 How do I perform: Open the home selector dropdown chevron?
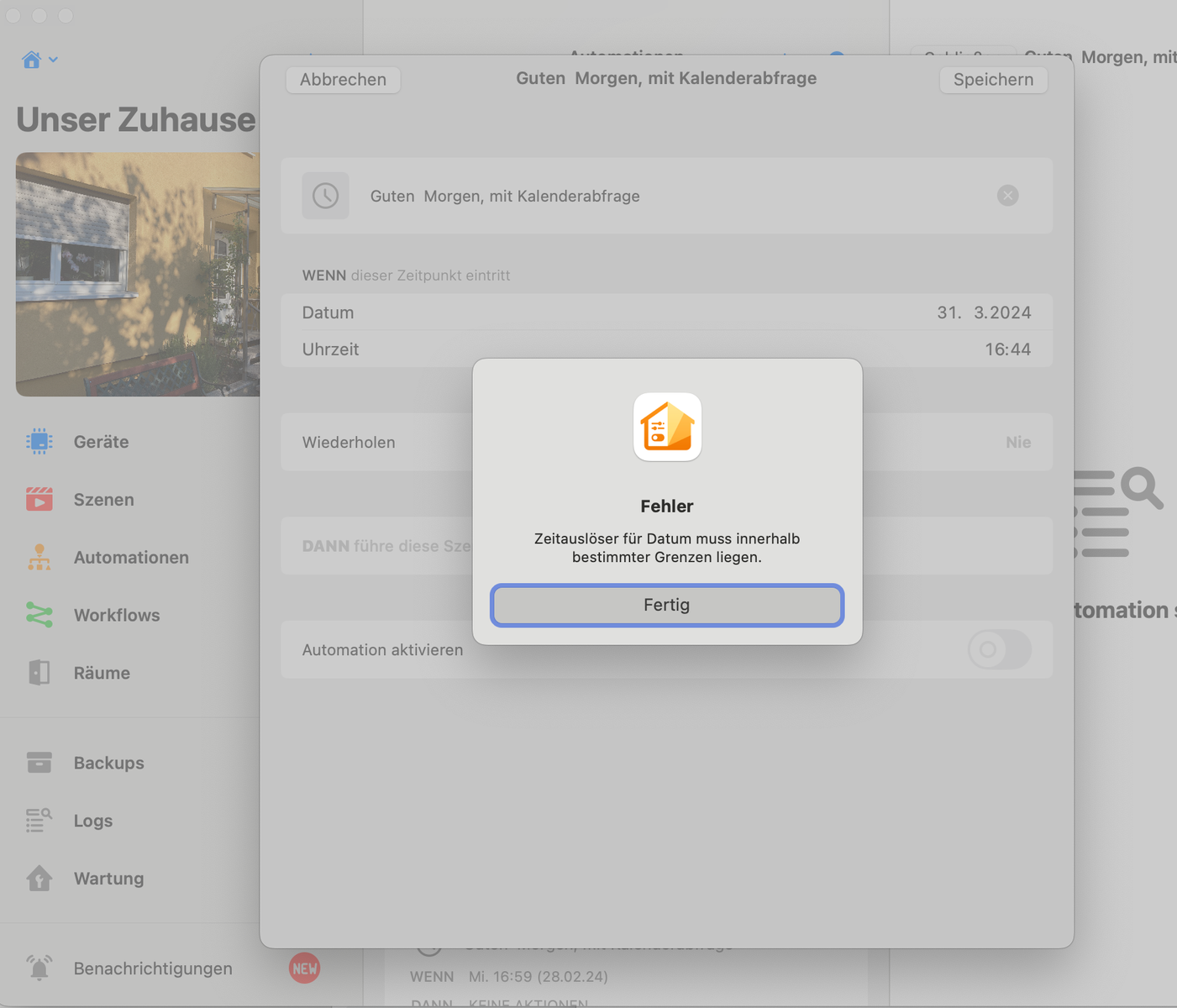coord(53,60)
